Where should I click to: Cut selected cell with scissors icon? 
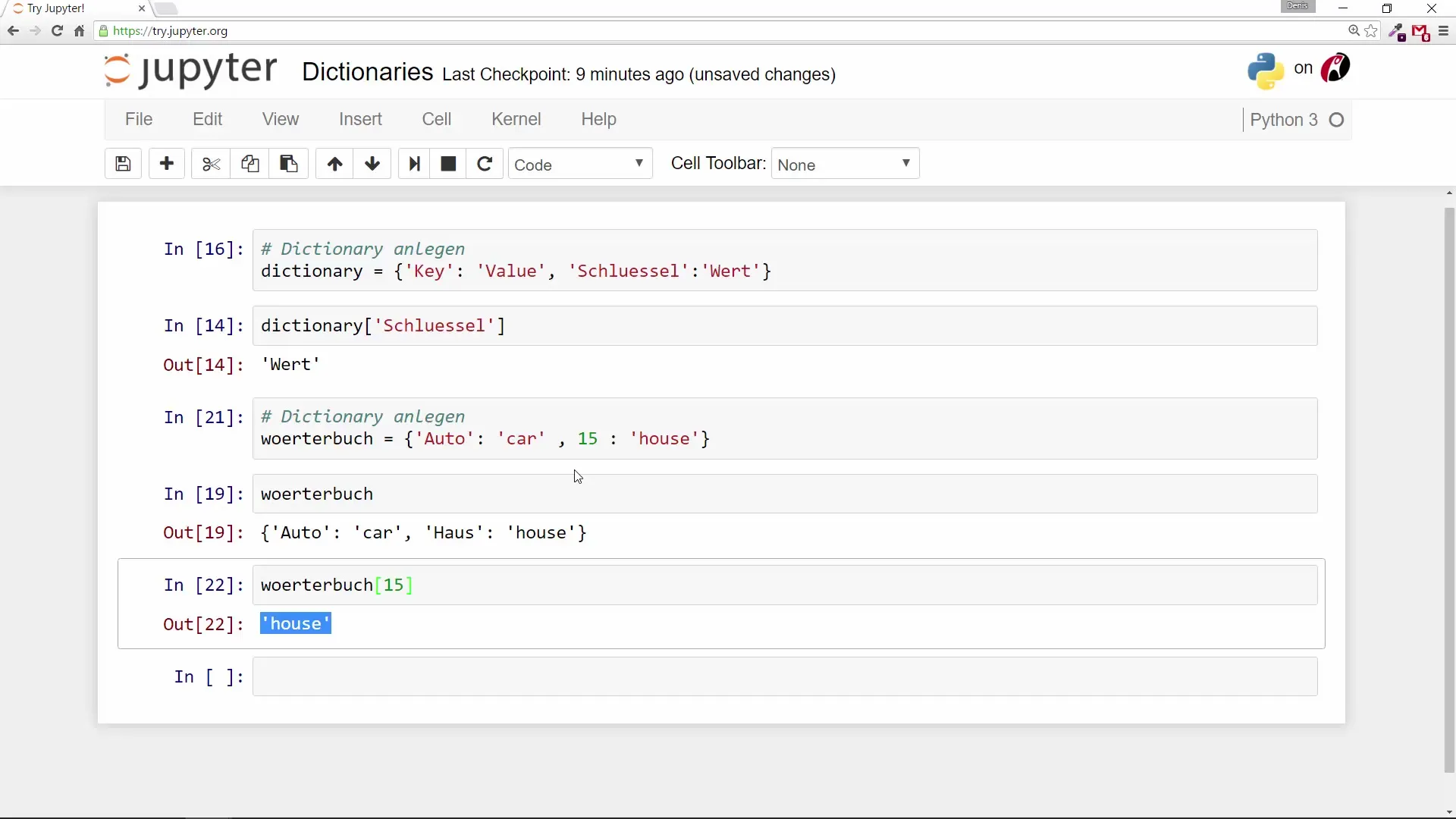pyautogui.click(x=211, y=164)
